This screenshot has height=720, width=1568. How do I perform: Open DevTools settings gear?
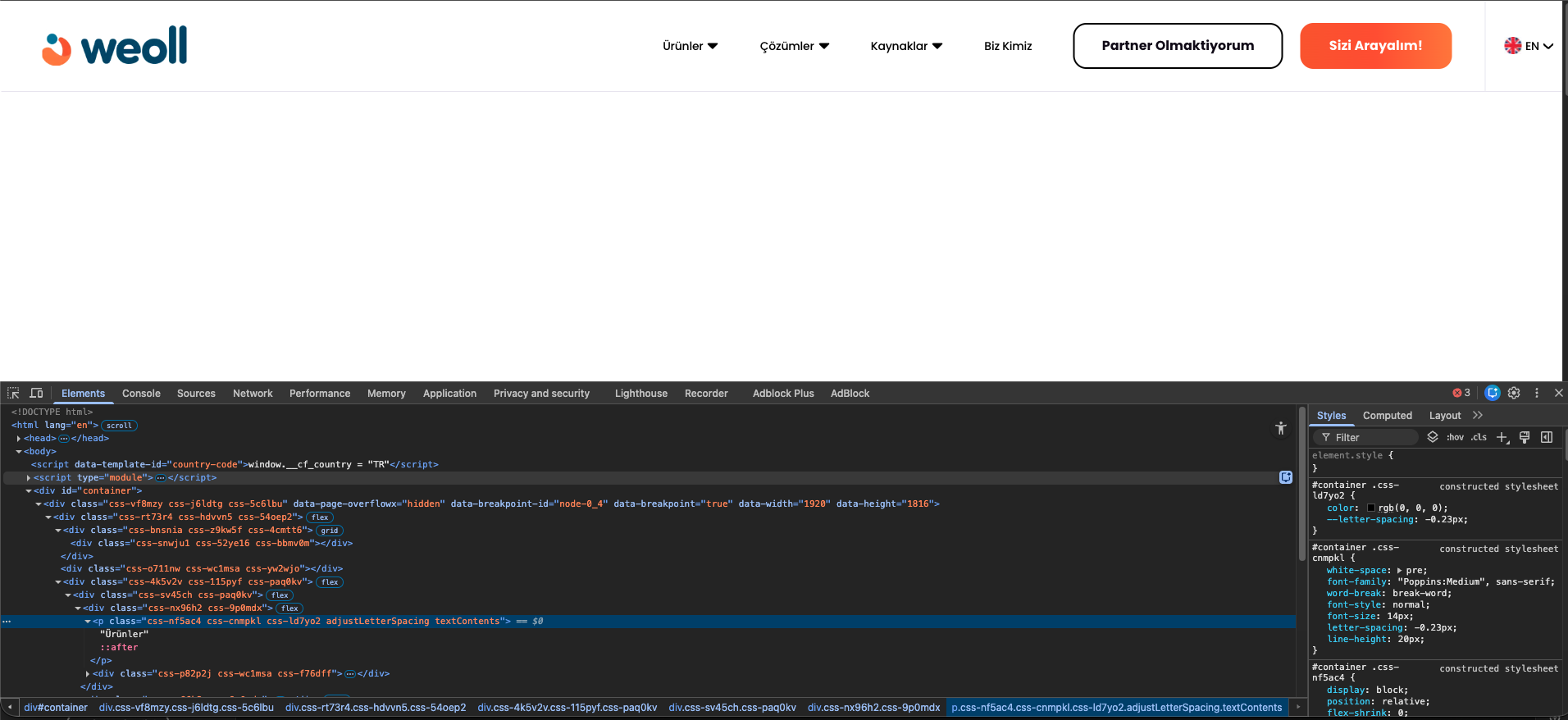1514,393
